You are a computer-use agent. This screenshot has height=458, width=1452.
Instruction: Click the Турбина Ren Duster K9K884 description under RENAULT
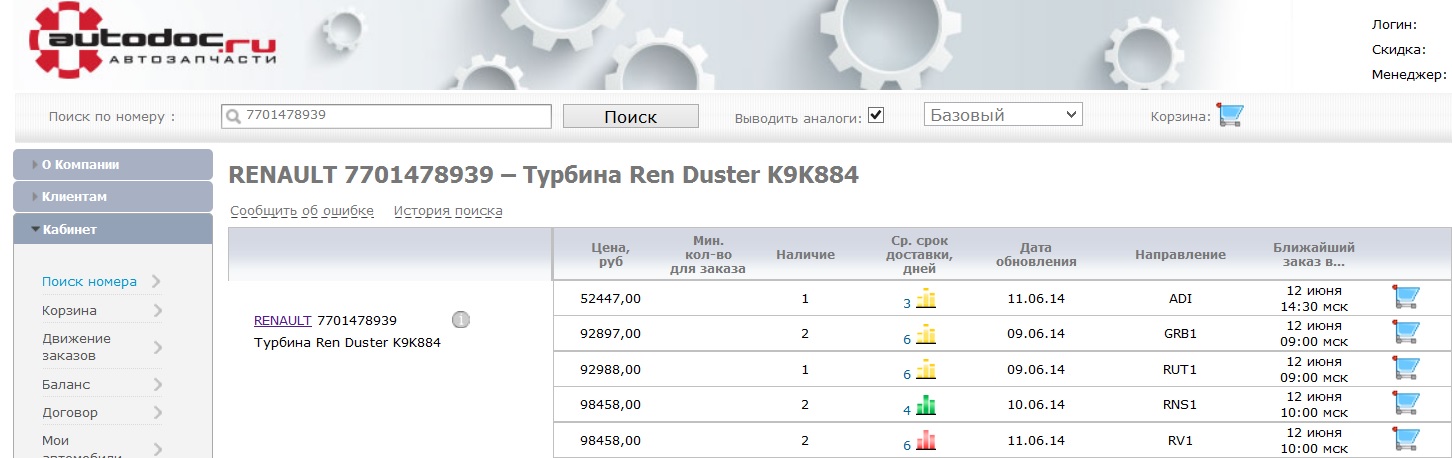347,343
